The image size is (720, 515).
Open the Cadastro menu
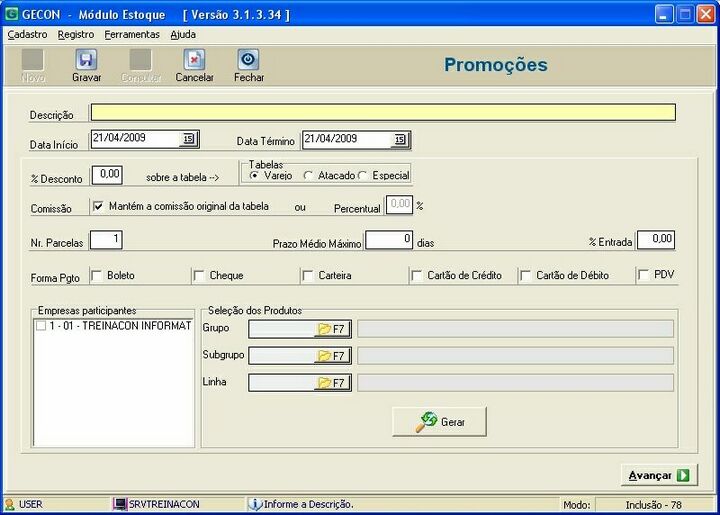click(x=27, y=35)
